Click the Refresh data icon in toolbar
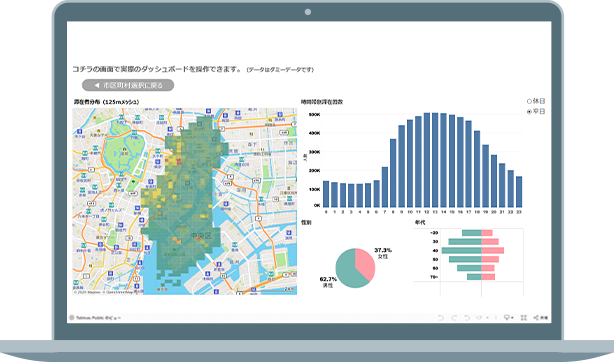The image size is (614, 362). pos(479,318)
